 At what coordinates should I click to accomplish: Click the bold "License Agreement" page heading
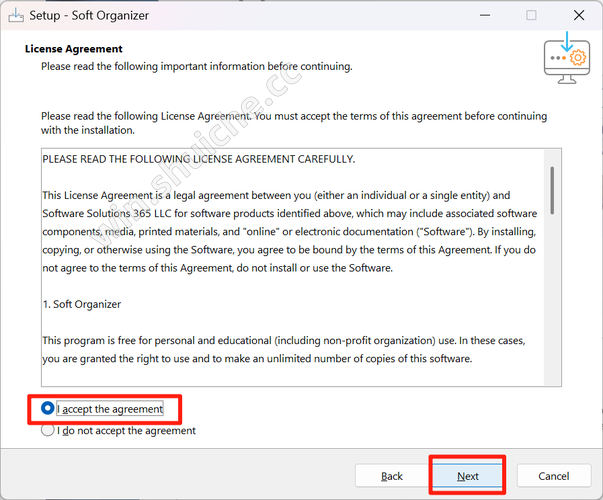click(x=73, y=49)
